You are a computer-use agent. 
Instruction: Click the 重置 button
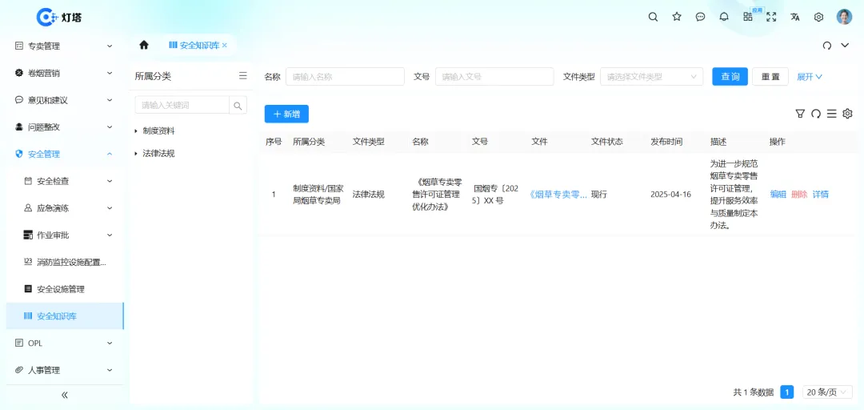click(770, 77)
